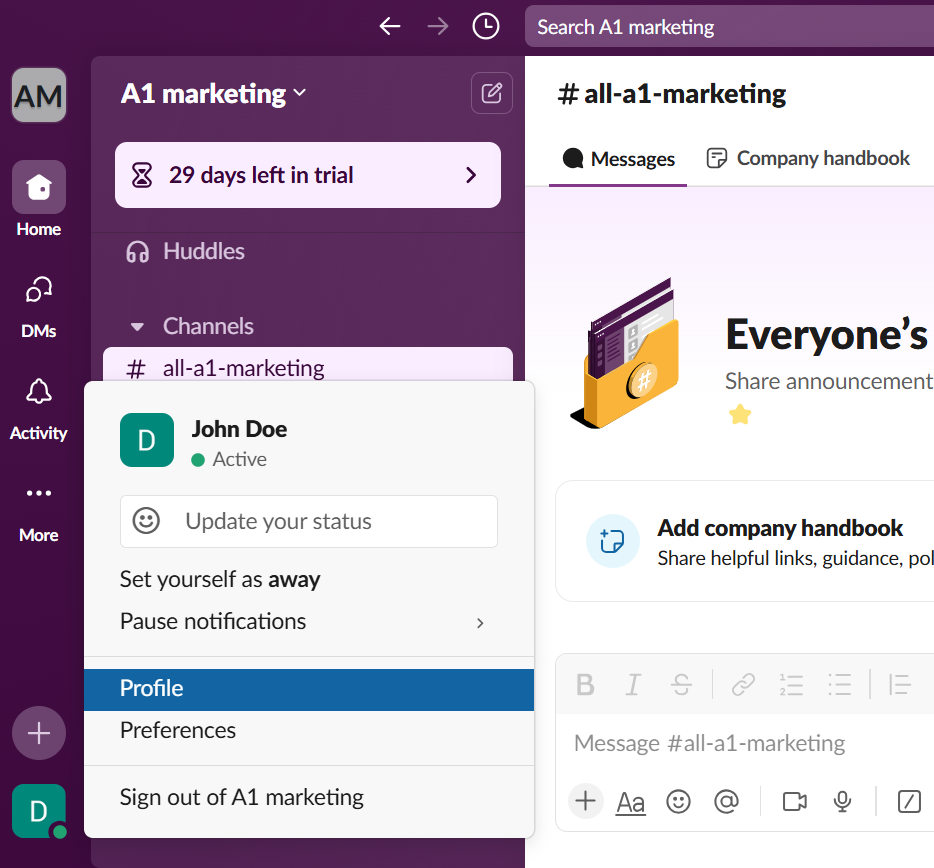
Task: Record an audio clip with microphone
Action: [x=843, y=801]
